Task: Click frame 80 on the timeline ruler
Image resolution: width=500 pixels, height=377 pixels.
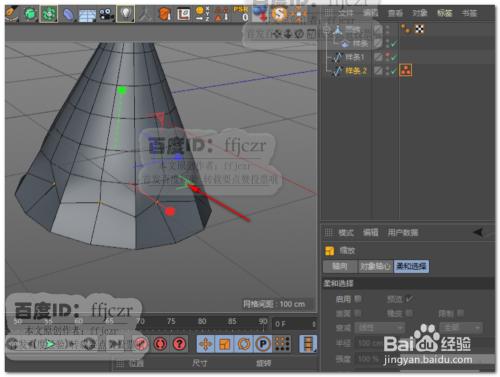Action: 202,321
